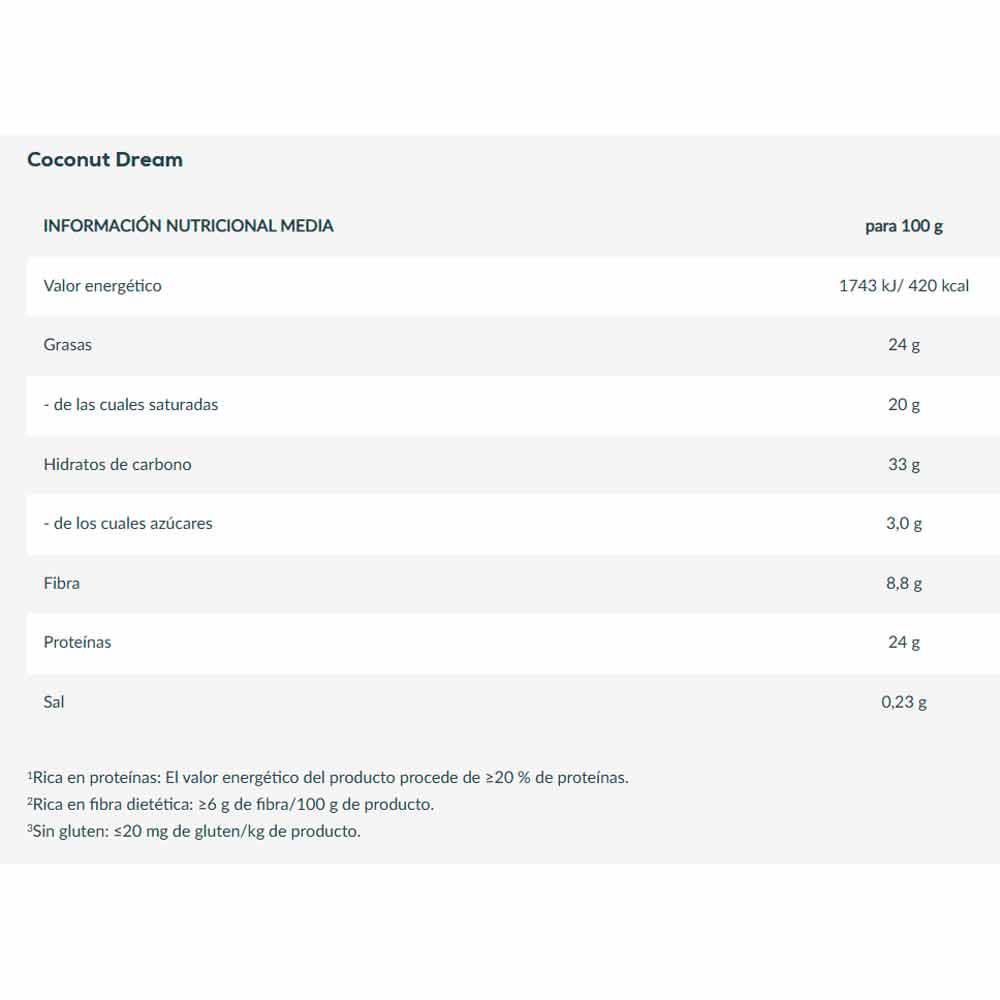
Task: Click the INFORMACIÓN NUTRICIONAL MEDIA header
Action: pos(188,226)
